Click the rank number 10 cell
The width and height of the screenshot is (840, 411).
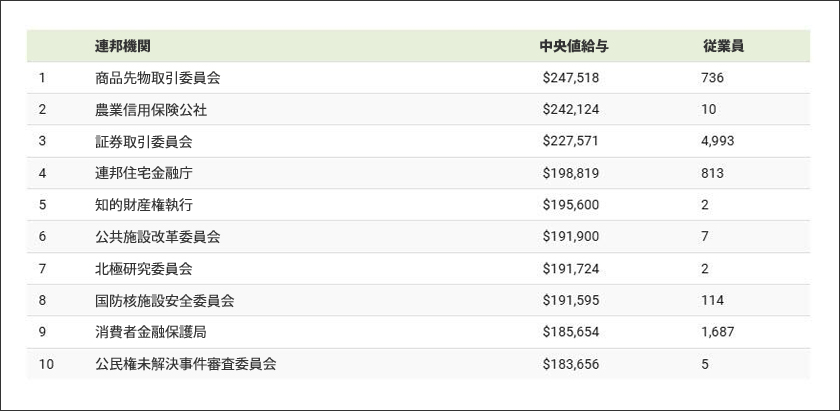pyautogui.click(x=46, y=364)
